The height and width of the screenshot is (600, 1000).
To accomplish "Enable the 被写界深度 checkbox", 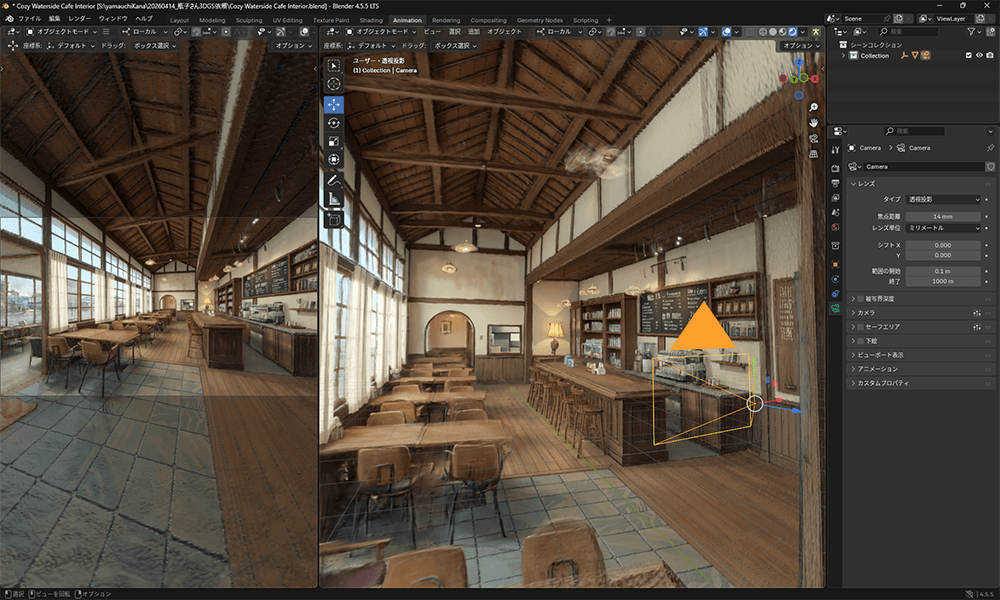I will coord(862,299).
